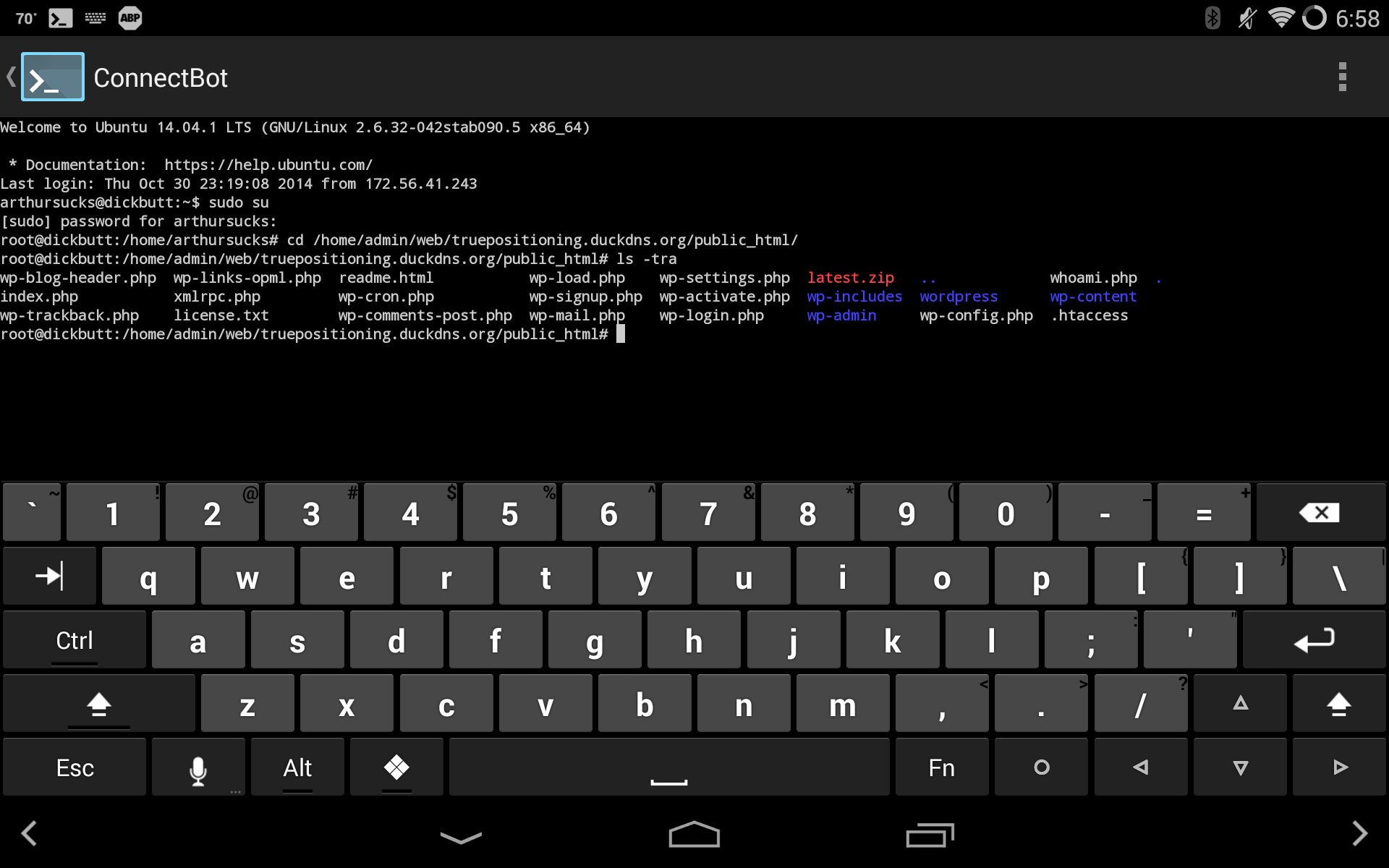1389x868 pixels.
Task: Tap the right arrow key
Action: (x=1339, y=767)
